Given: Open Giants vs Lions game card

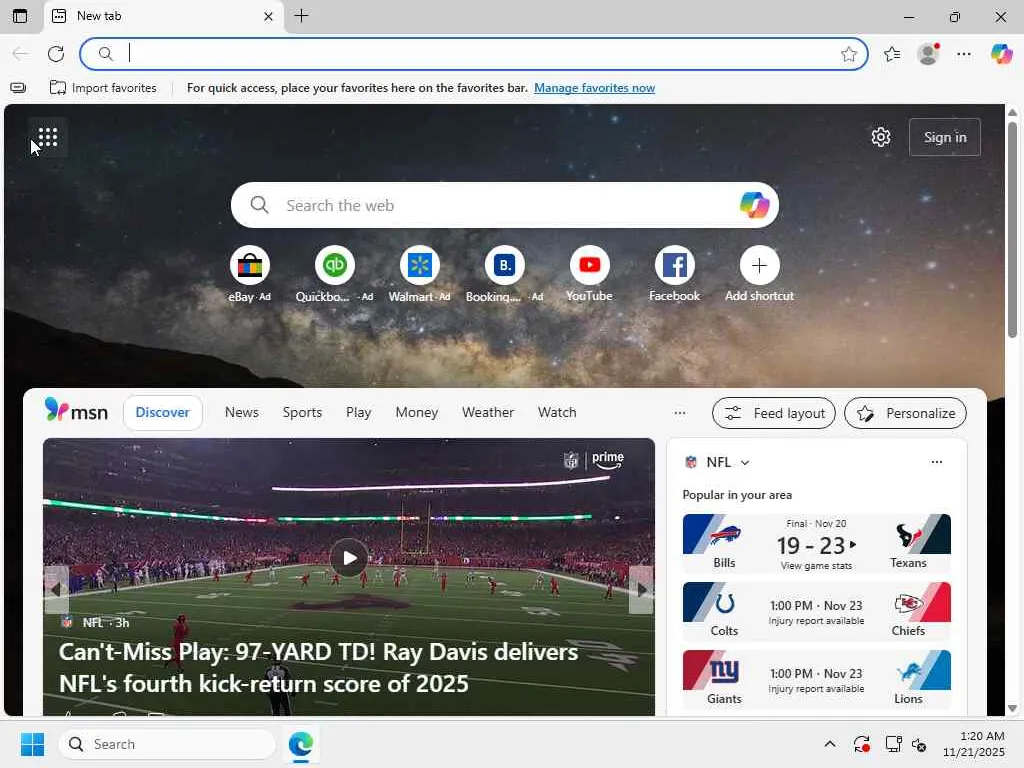Looking at the screenshot, I should click(816, 680).
